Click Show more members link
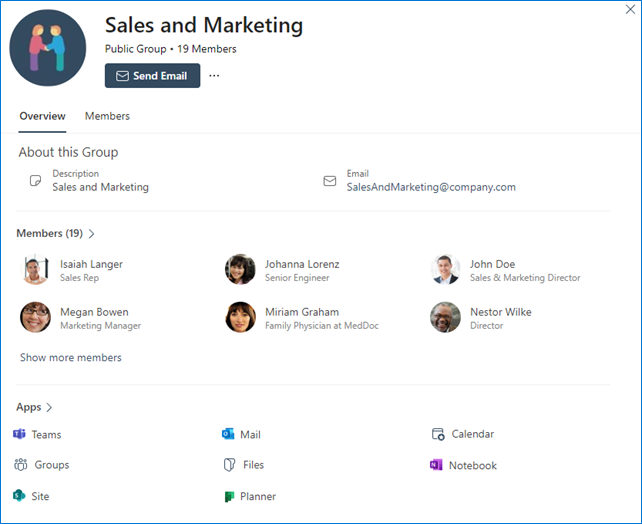The height and width of the screenshot is (524, 642). click(x=71, y=357)
